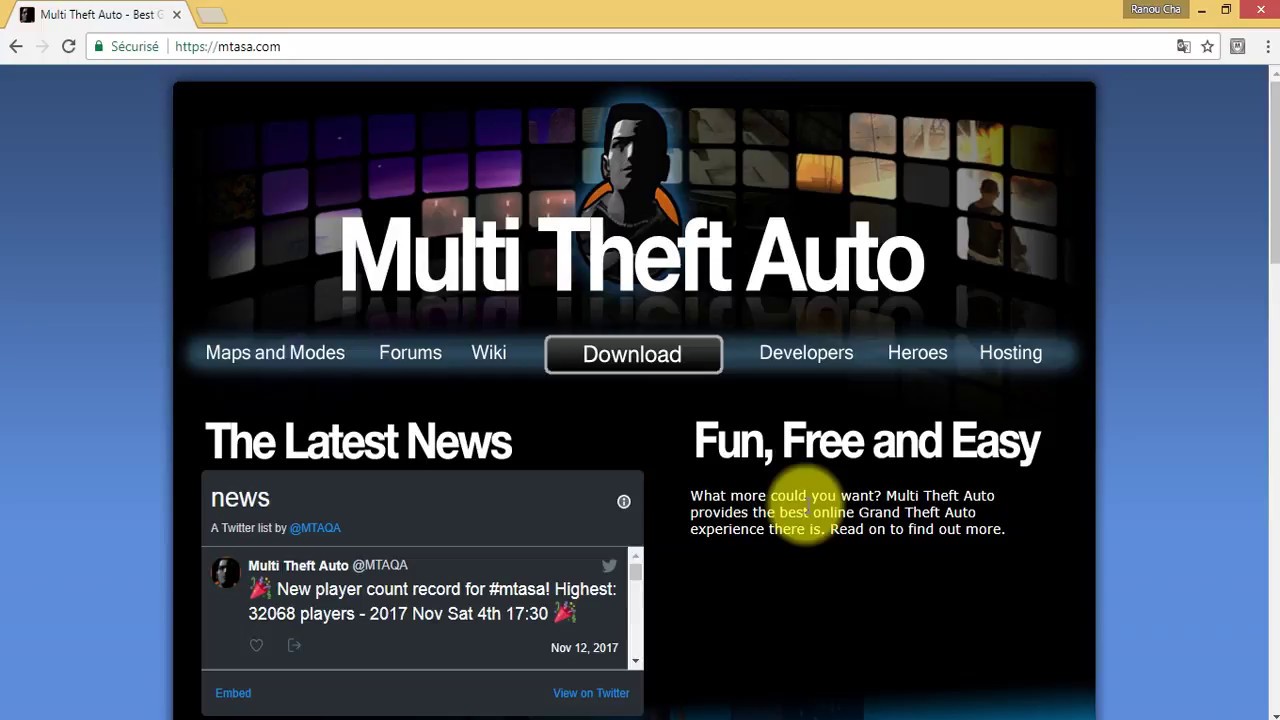This screenshot has width=1280, height=720.
Task: Click the Embed link
Action: click(233, 693)
